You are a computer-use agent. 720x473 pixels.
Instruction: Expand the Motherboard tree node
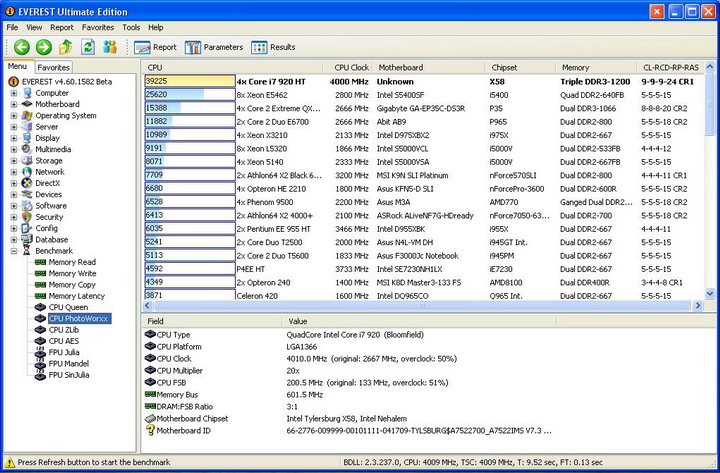coord(14,104)
